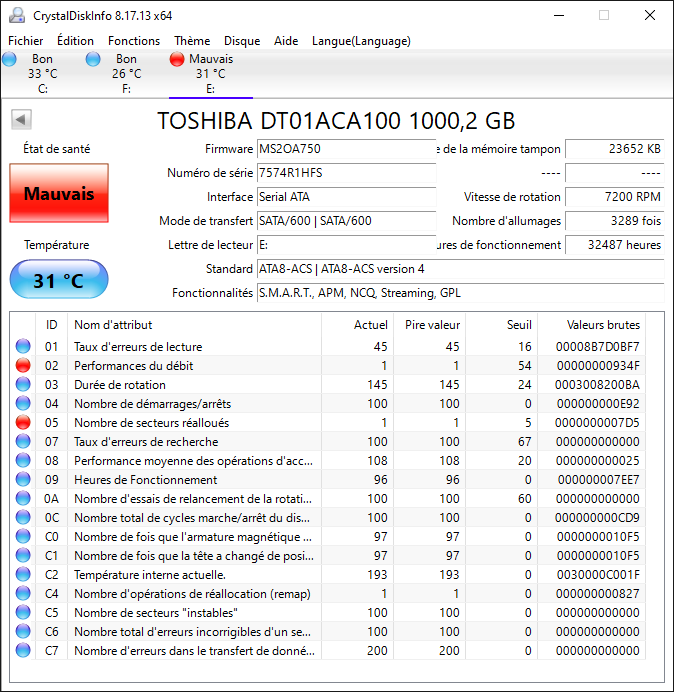
Task: Click blue status icon for attribute C7
Action: tap(23, 650)
